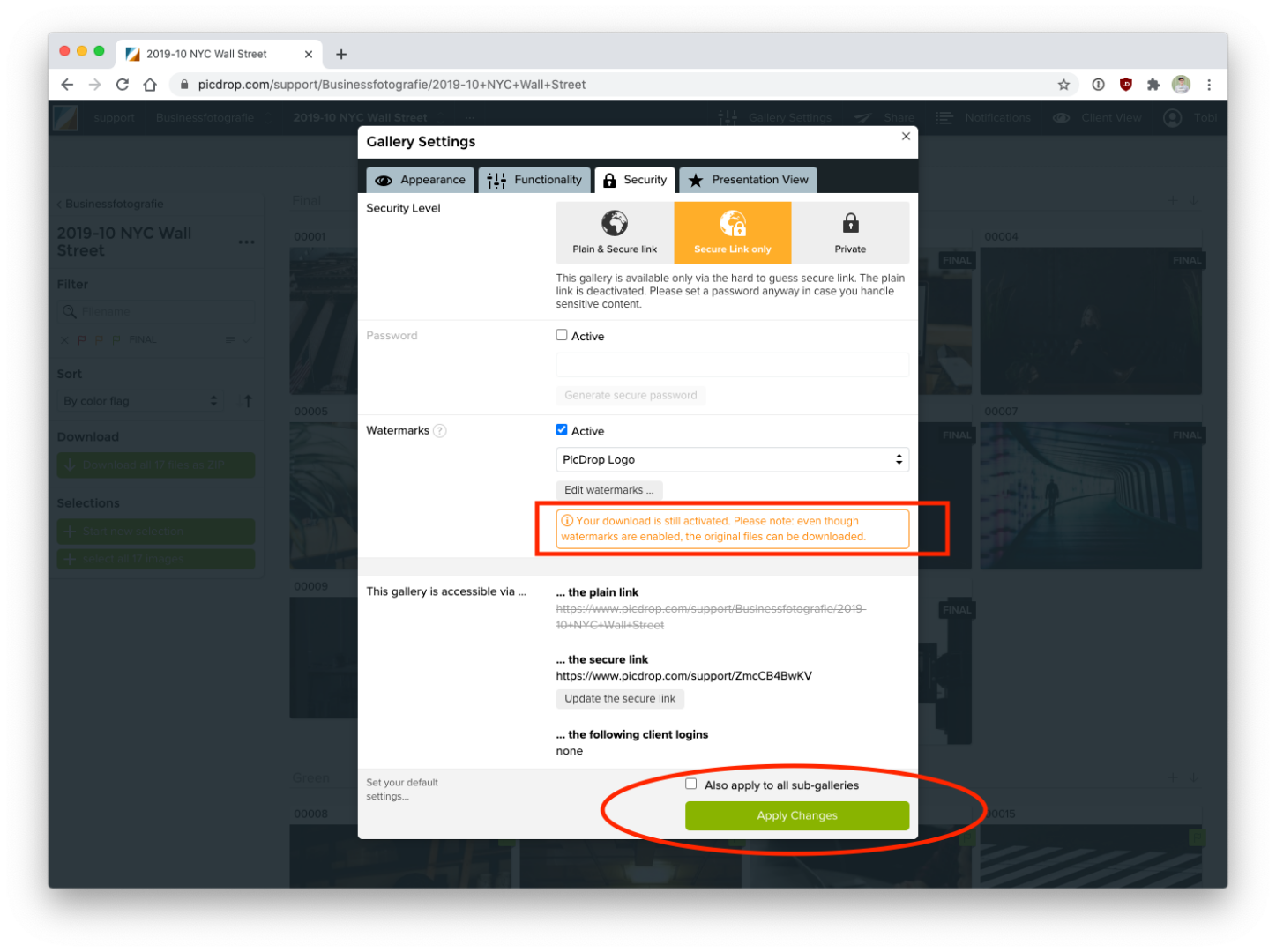Open the Presentation View tab
1276x952 pixels.
pyautogui.click(x=749, y=180)
